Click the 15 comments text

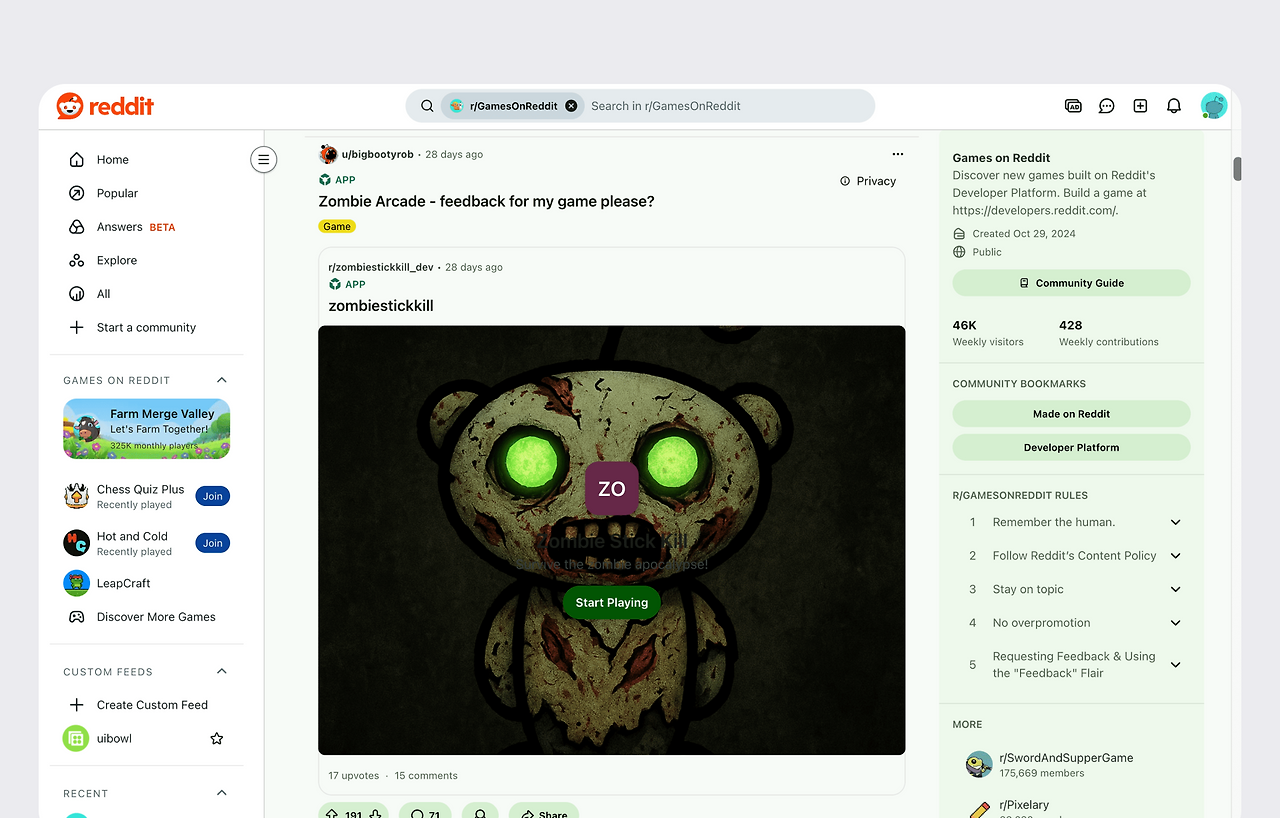click(x=426, y=776)
